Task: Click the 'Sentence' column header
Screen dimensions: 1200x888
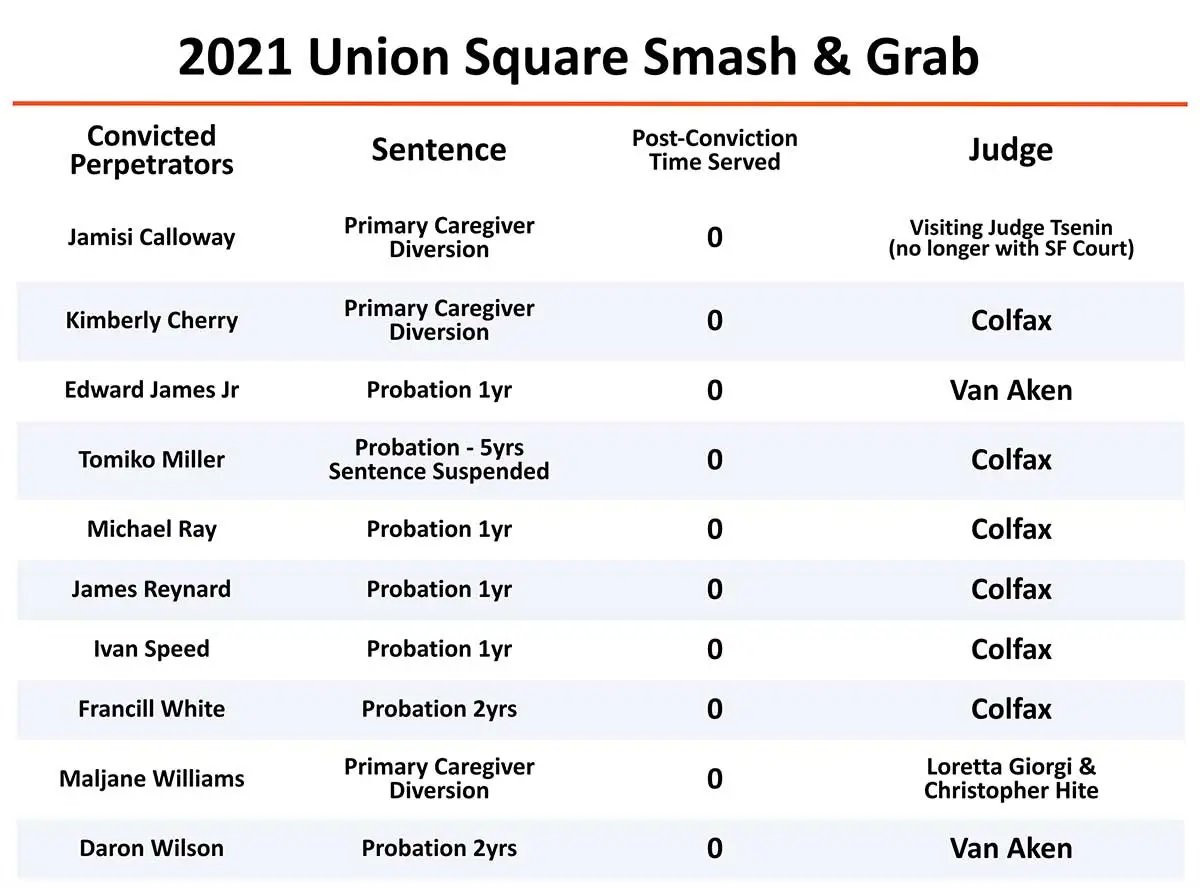Action: point(438,150)
